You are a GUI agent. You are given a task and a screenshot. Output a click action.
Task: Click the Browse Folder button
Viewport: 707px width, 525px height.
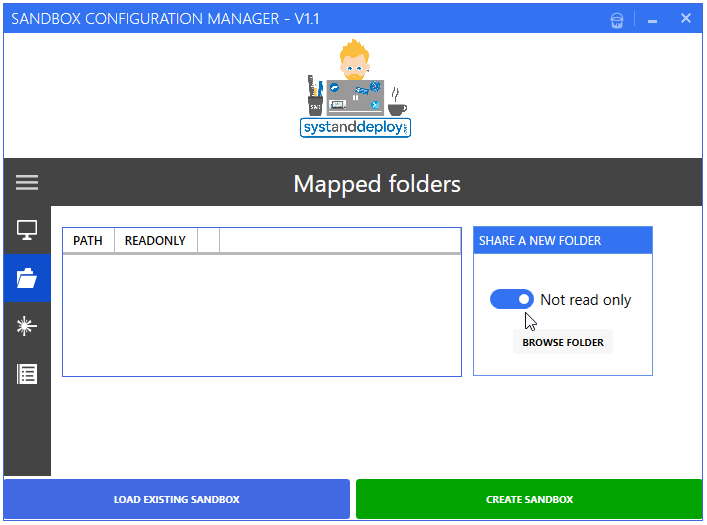(563, 342)
